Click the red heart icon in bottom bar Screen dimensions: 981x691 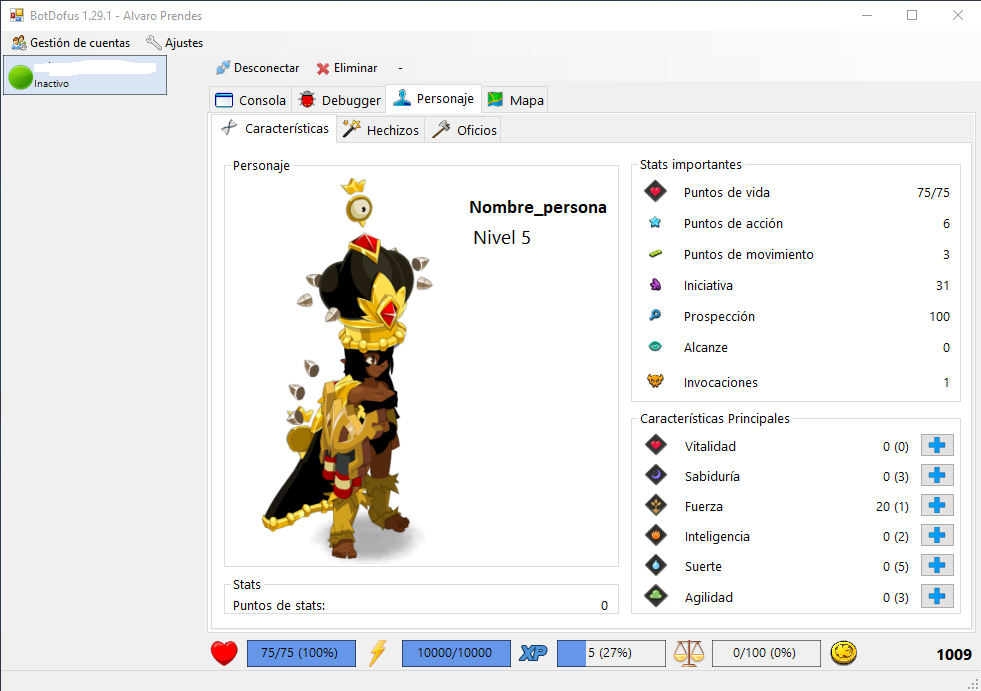(224, 653)
